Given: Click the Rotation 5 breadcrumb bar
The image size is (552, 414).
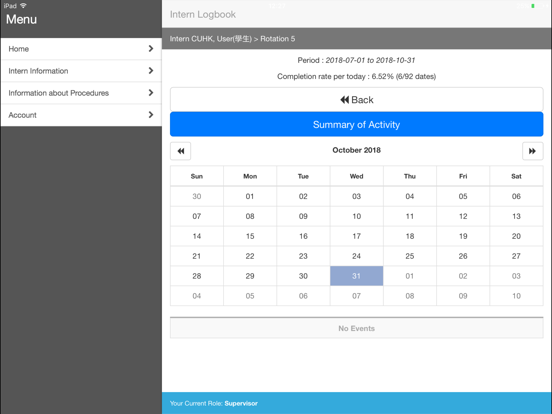Looking at the screenshot, I should coord(357,39).
